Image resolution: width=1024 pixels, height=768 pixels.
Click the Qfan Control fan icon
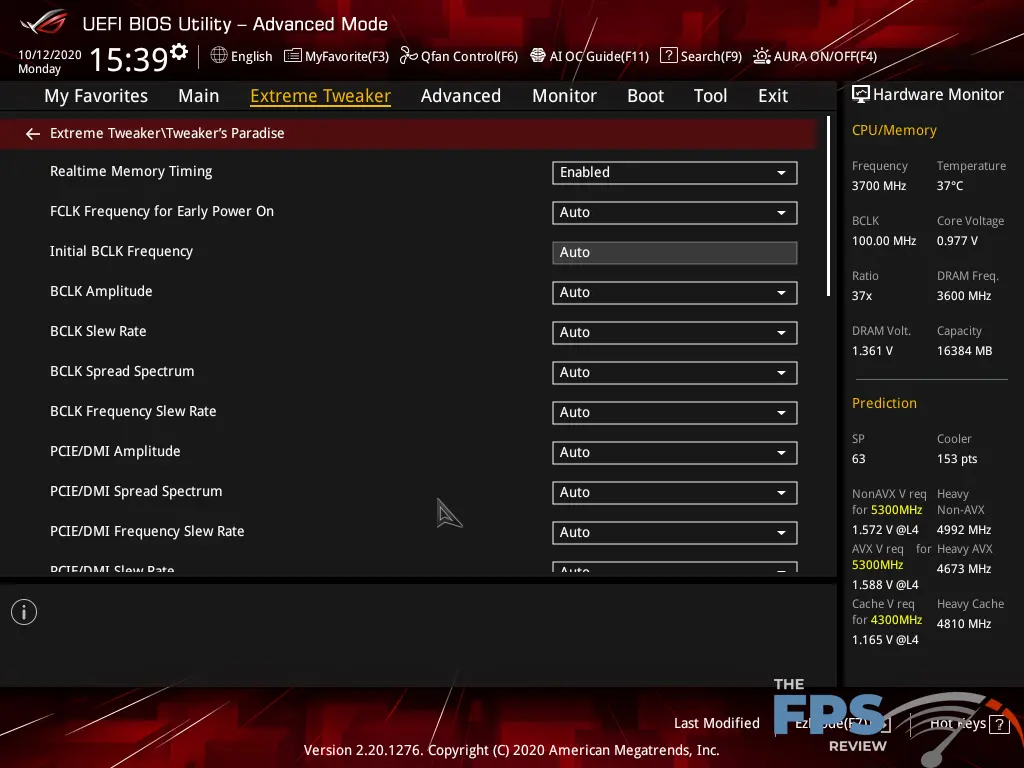coord(408,56)
